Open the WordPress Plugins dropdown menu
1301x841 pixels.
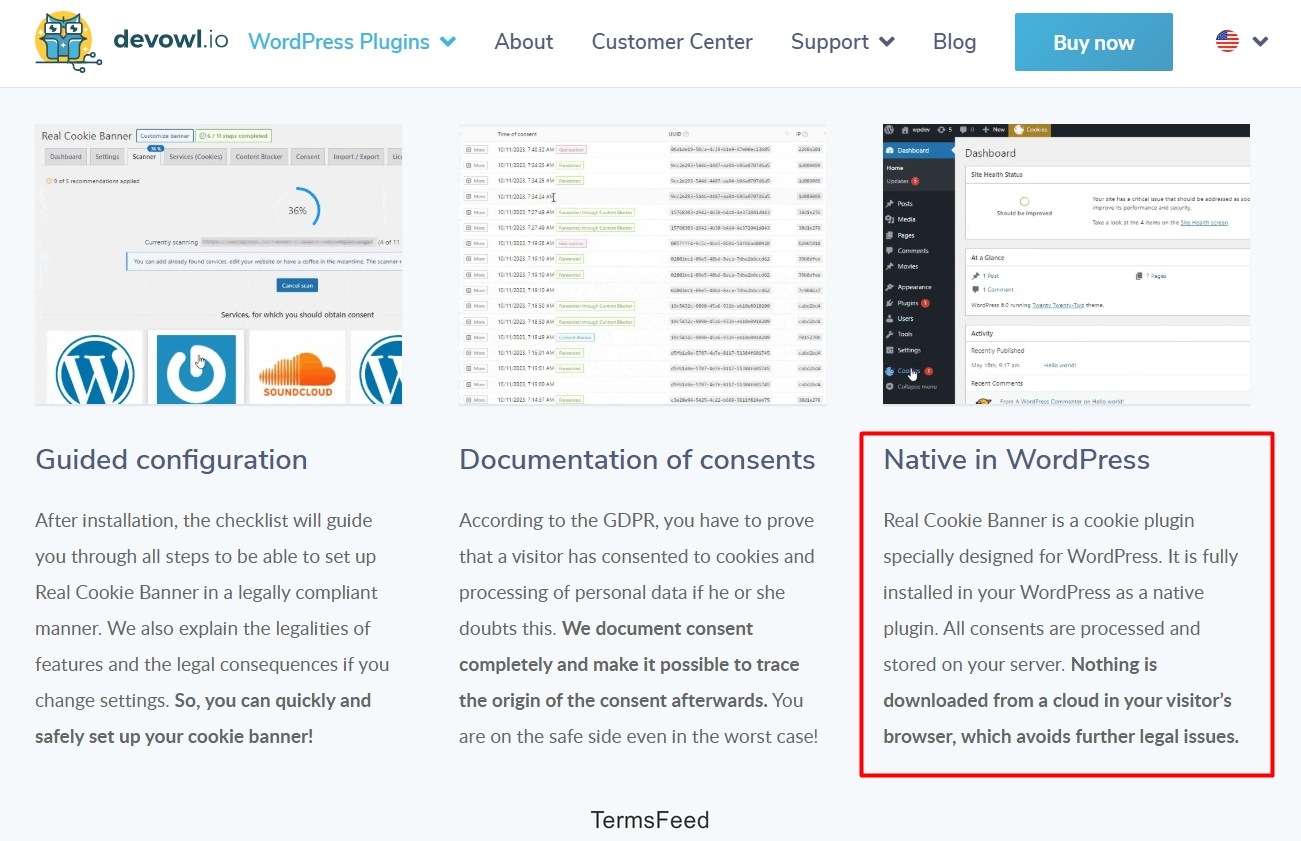coord(352,42)
